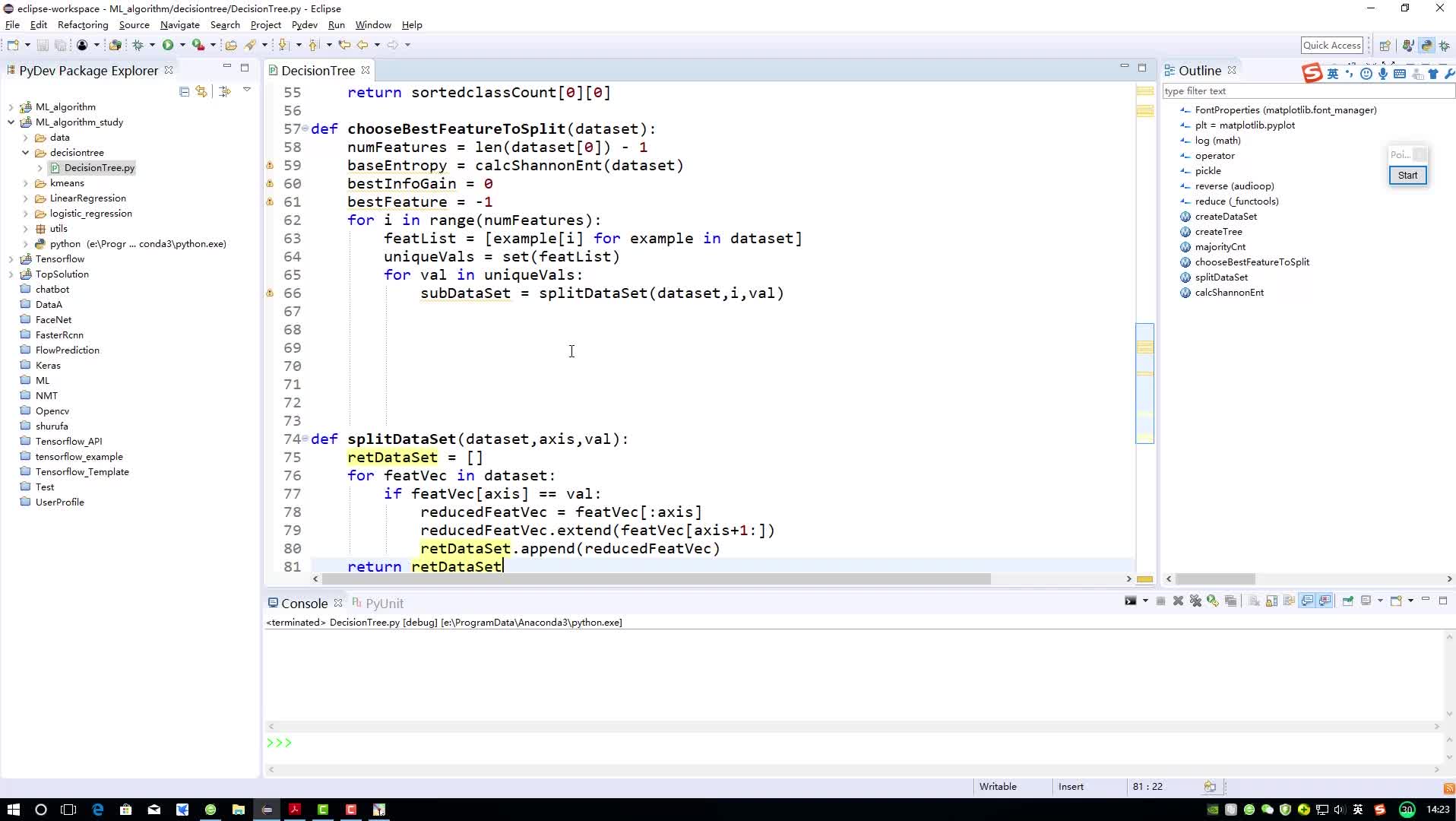Toggle Word Wrap in Console toolbar

tap(1290, 601)
